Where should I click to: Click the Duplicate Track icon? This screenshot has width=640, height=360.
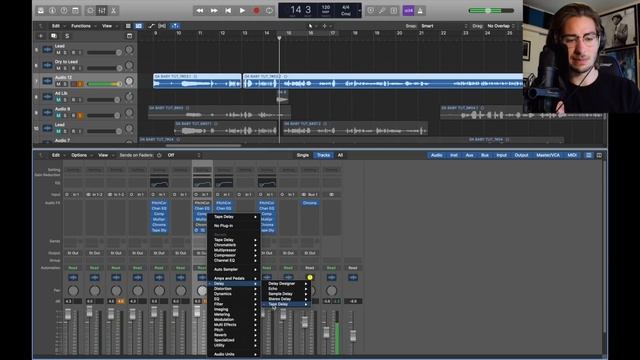53,36
